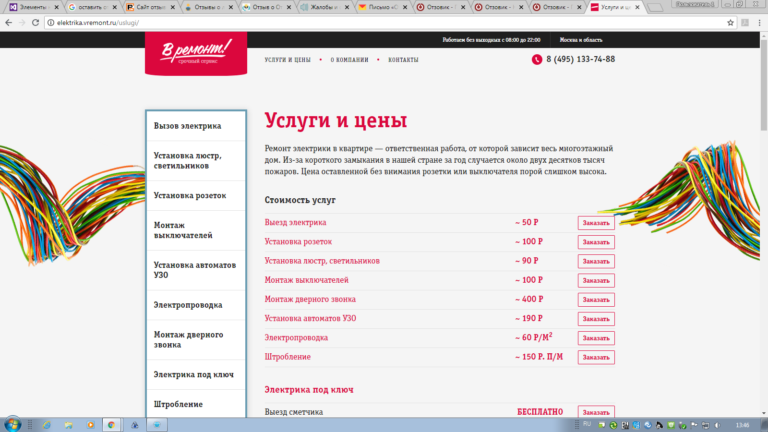Select «Монтаж дверного звонка» in sidebar
768x432 pixels.
(x=196, y=339)
